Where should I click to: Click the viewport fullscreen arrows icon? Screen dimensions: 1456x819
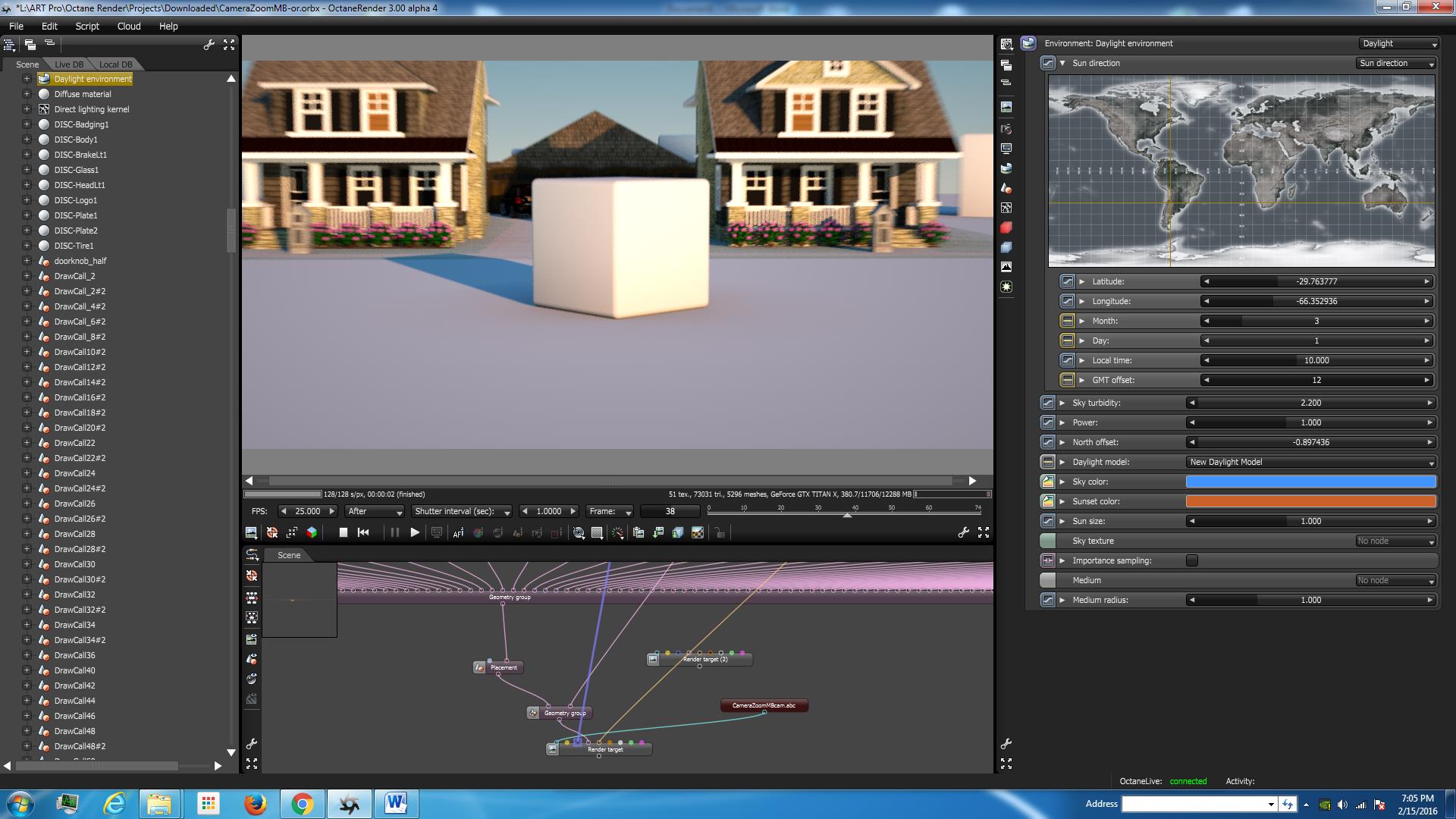click(x=984, y=533)
